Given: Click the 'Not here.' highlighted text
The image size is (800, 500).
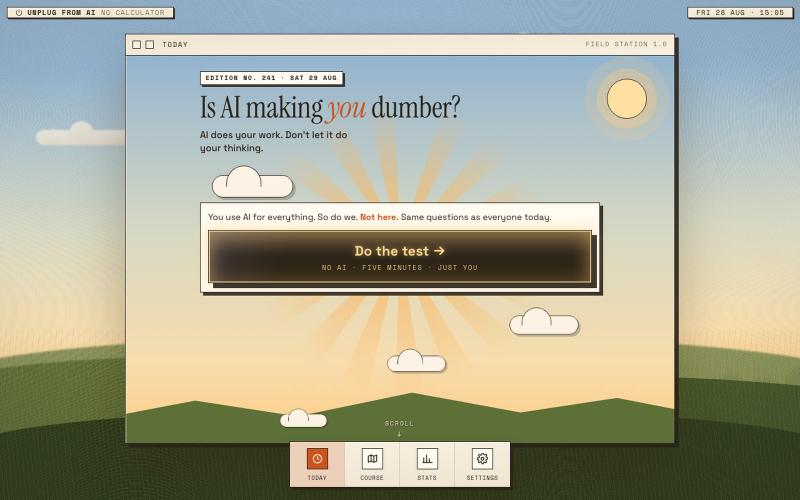Looking at the screenshot, I should (379, 217).
